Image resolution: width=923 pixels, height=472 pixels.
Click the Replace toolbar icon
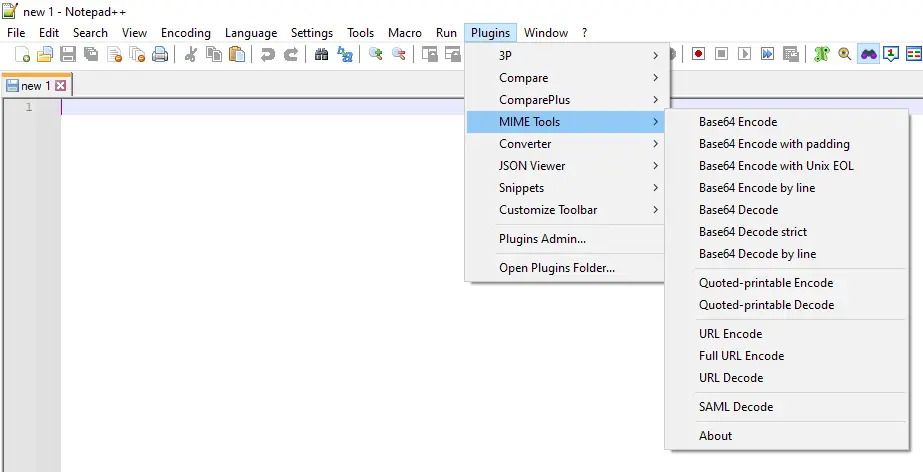coord(345,55)
